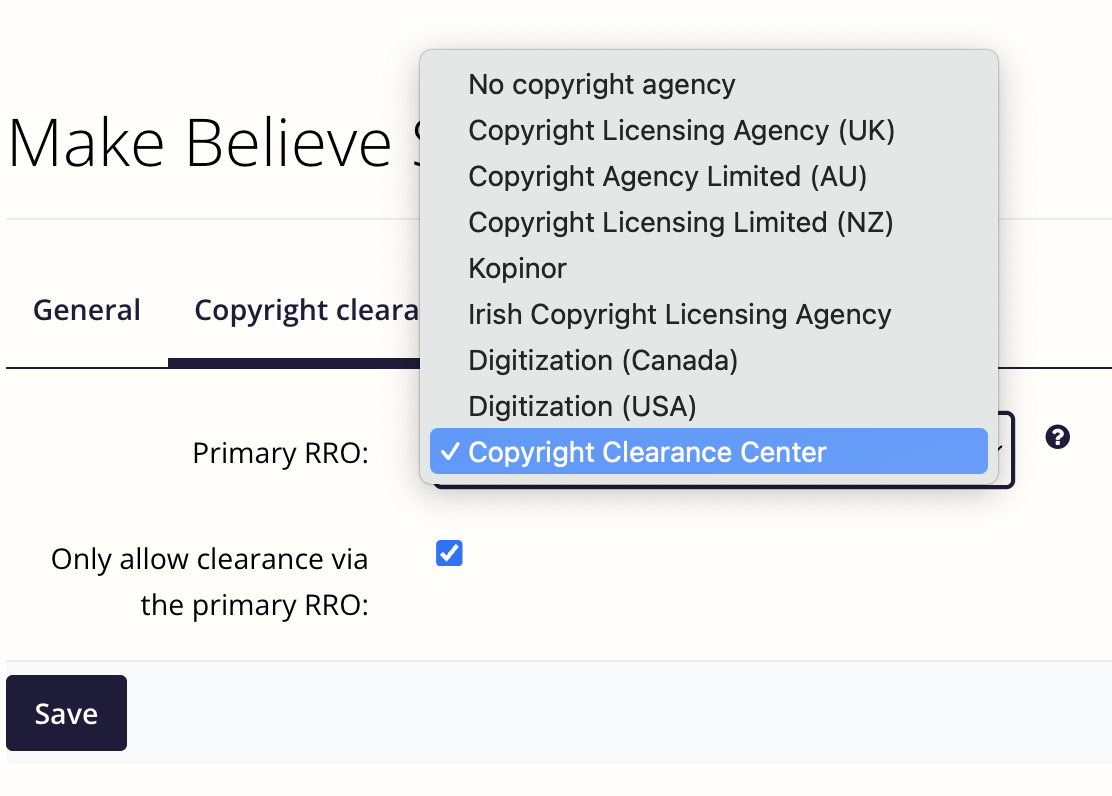The height and width of the screenshot is (796, 1112).
Task: Pick Digitization (Canada) option
Action: [x=708, y=360]
